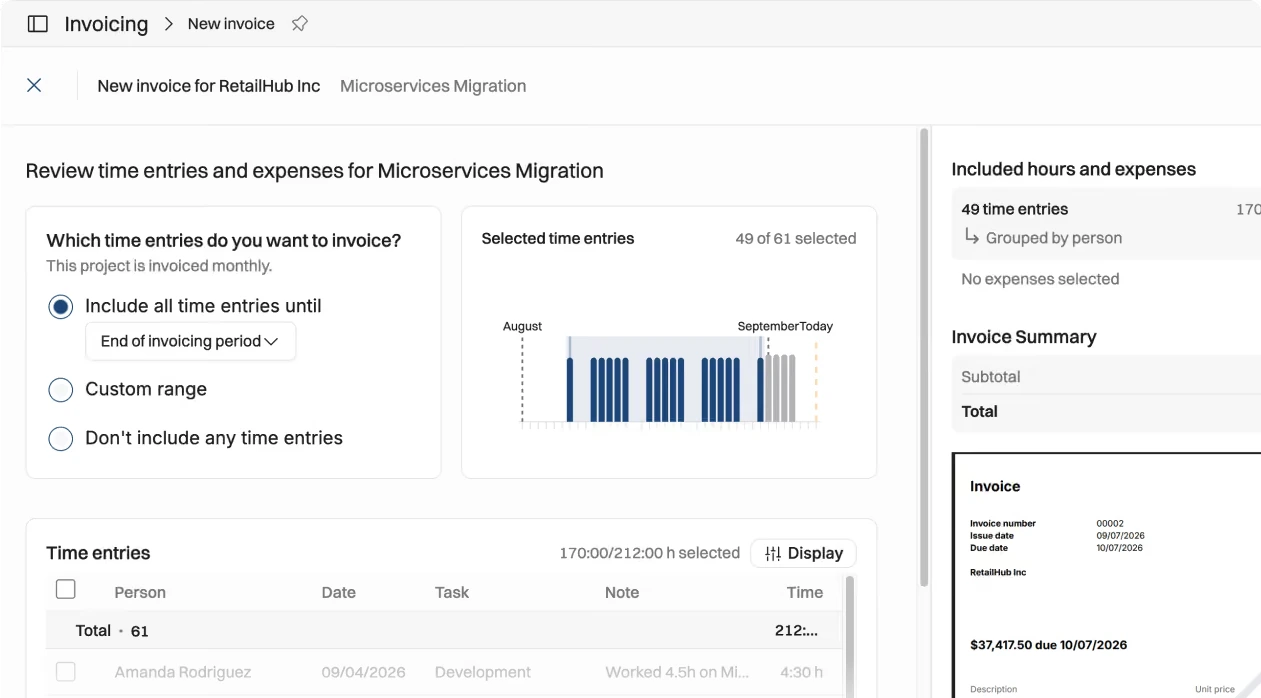Click 'New invoice for RetailHub Inc' title

pyautogui.click(x=209, y=86)
